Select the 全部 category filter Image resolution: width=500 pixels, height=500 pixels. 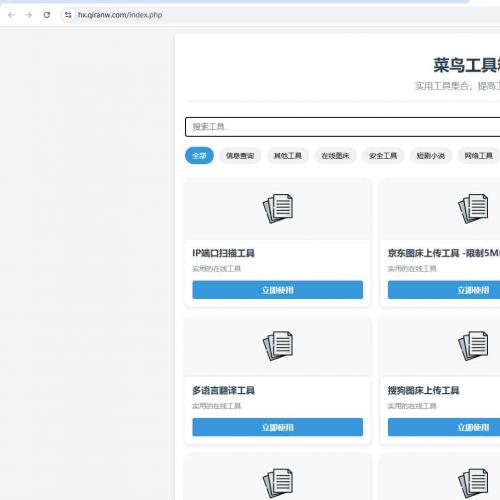click(199, 156)
